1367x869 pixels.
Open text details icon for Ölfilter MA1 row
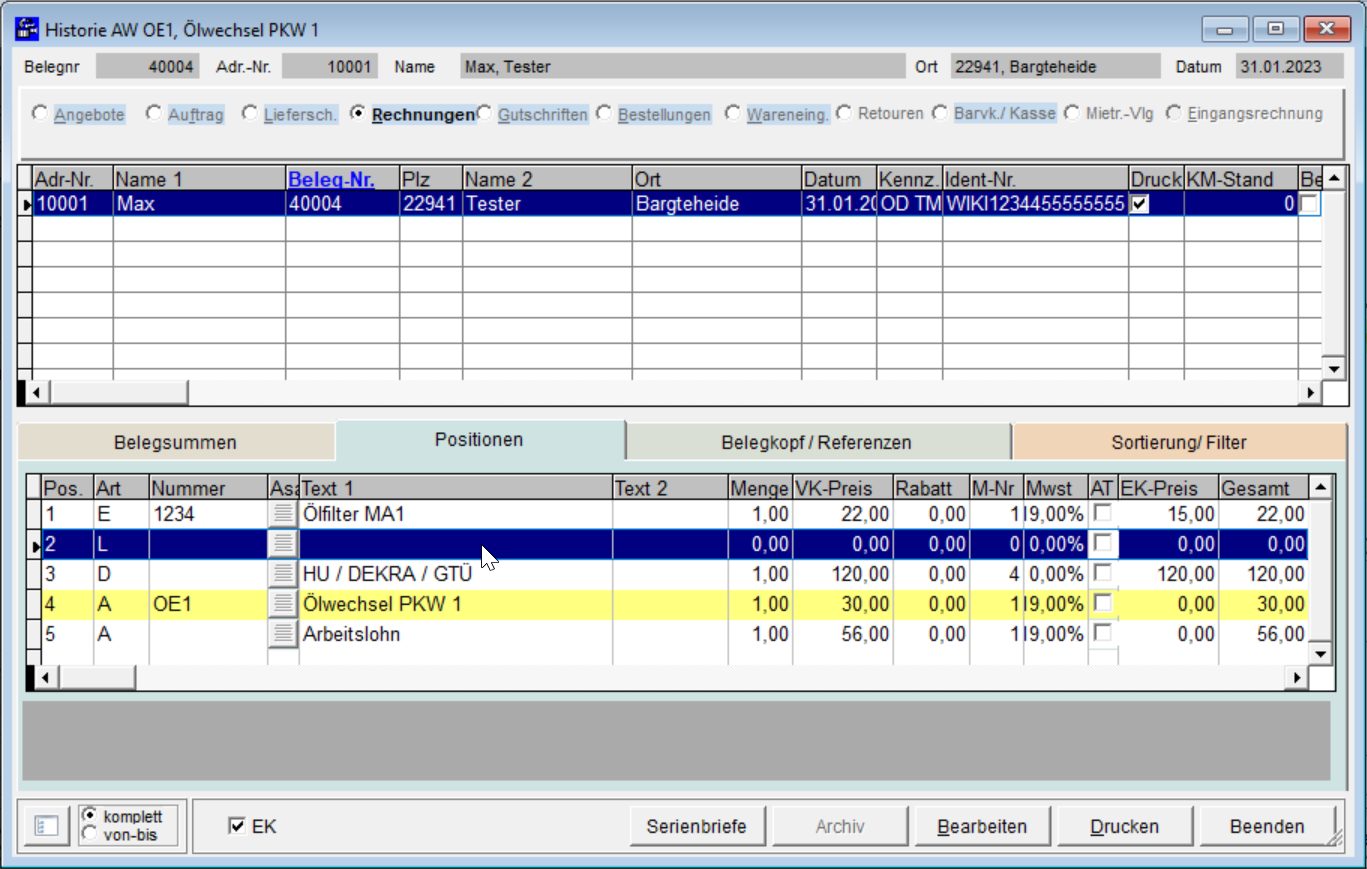283,514
